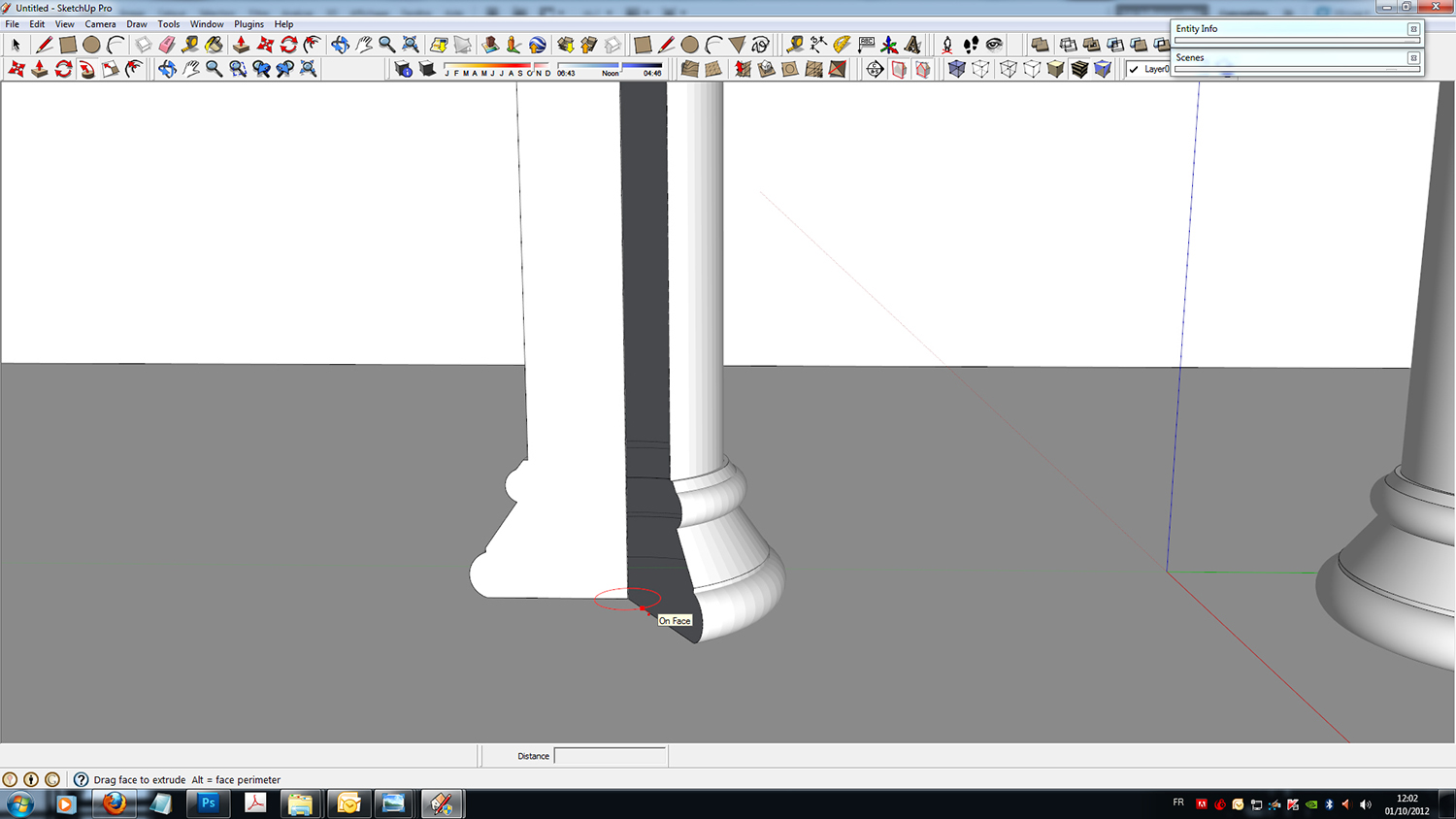Select the 3D Text tool

tap(912, 45)
